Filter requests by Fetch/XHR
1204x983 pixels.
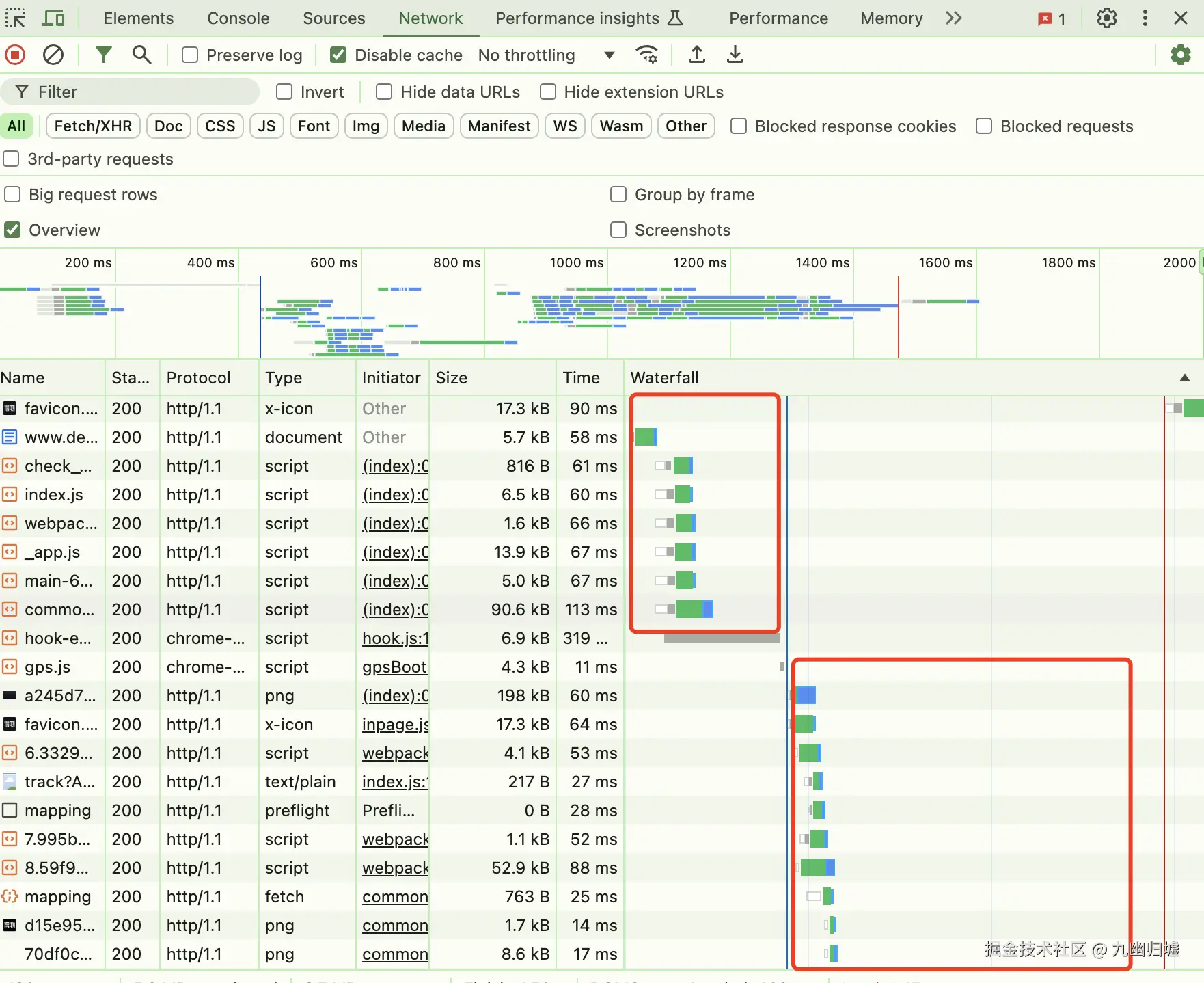pos(93,126)
